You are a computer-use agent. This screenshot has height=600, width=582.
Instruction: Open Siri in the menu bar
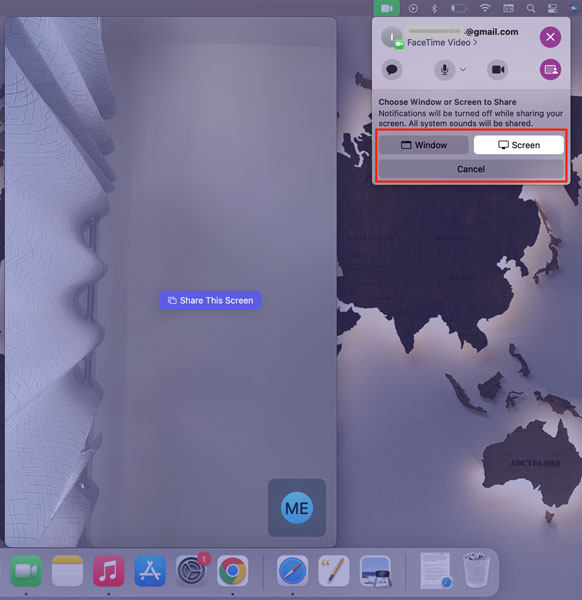click(x=574, y=8)
